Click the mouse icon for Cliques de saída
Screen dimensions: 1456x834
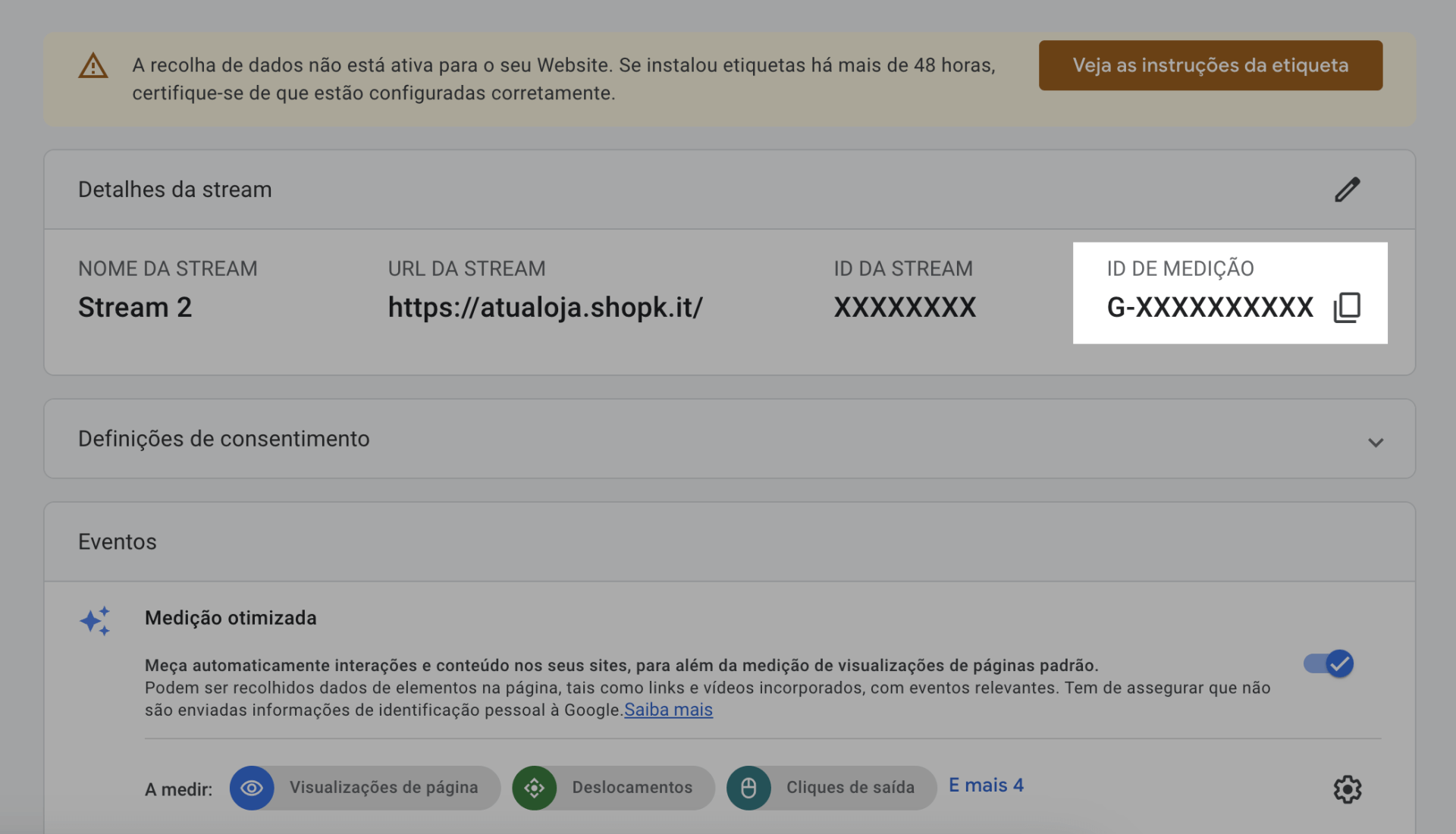pos(748,788)
